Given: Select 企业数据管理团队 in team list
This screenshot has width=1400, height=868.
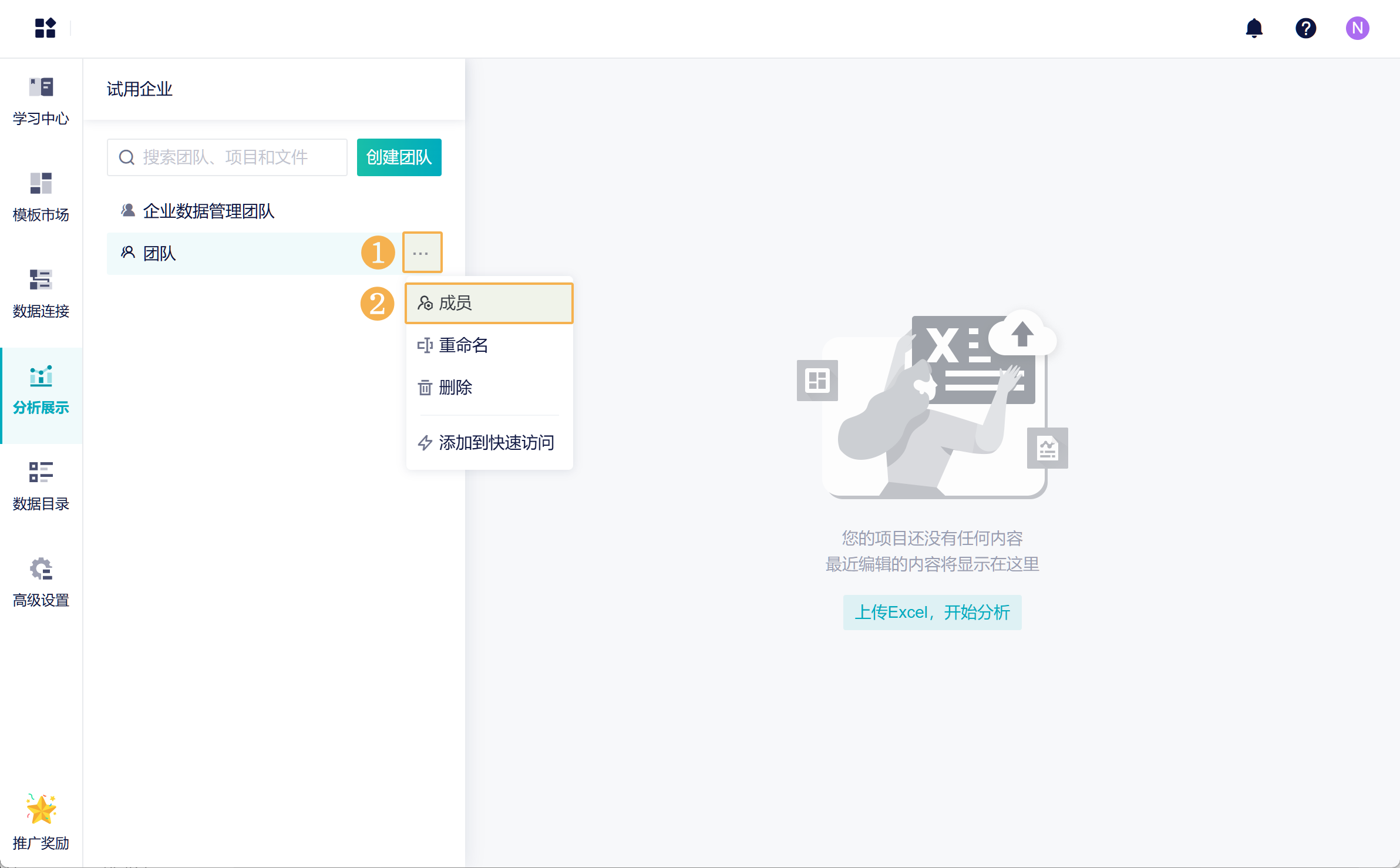Looking at the screenshot, I should pos(208,211).
